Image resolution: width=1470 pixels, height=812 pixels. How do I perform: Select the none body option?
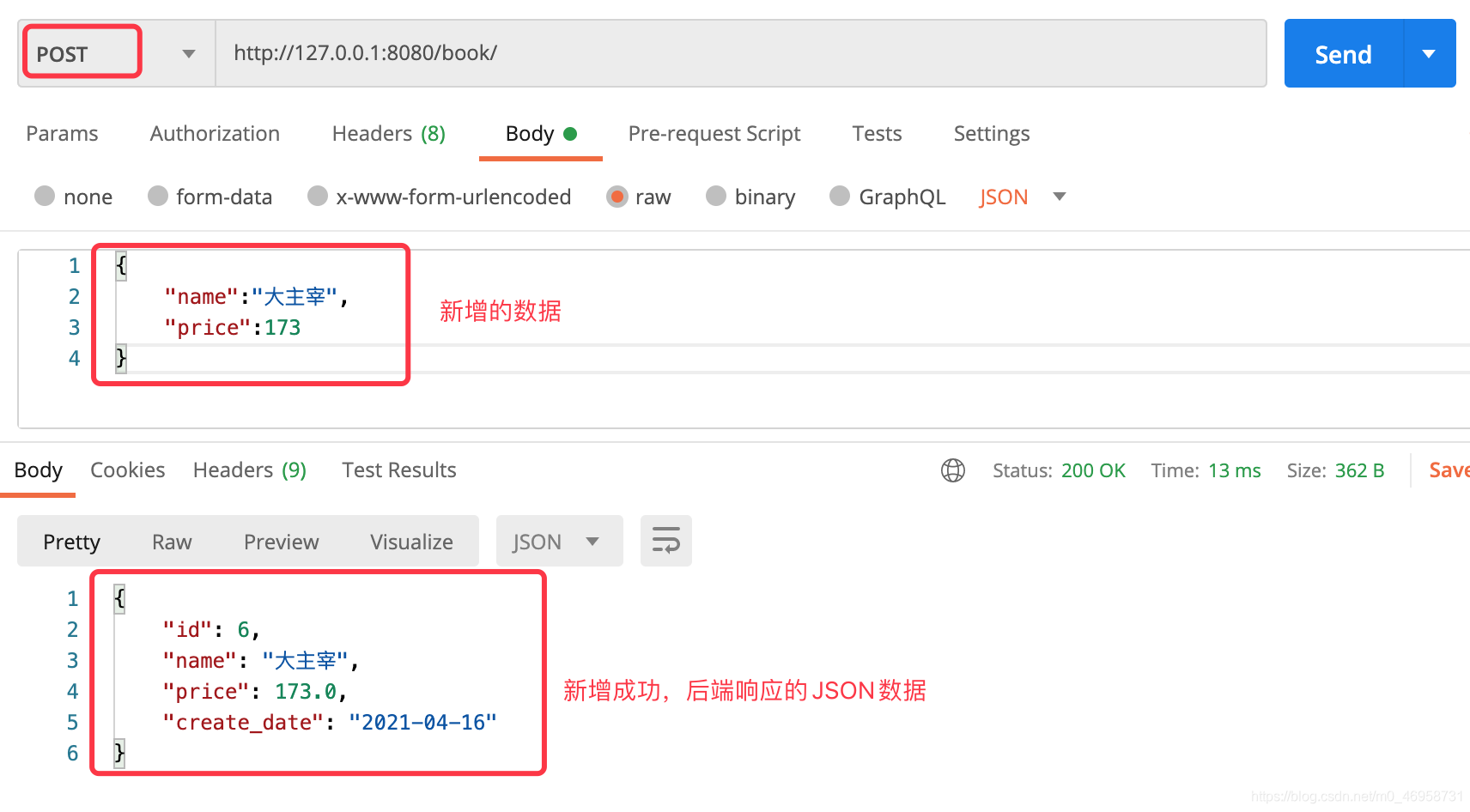74,197
